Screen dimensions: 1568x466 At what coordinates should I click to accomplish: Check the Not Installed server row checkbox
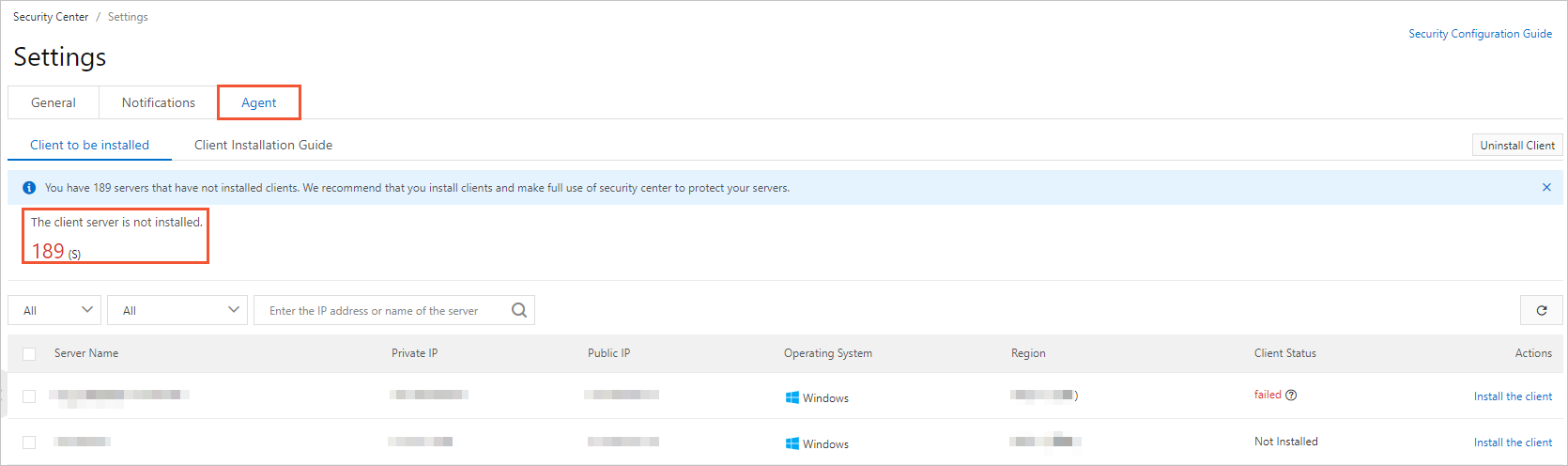click(29, 443)
